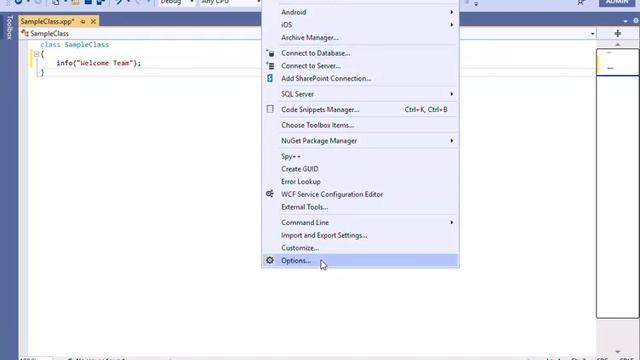Click the scrollbar down arrow
The image size is (640, 360).
tap(618, 351)
